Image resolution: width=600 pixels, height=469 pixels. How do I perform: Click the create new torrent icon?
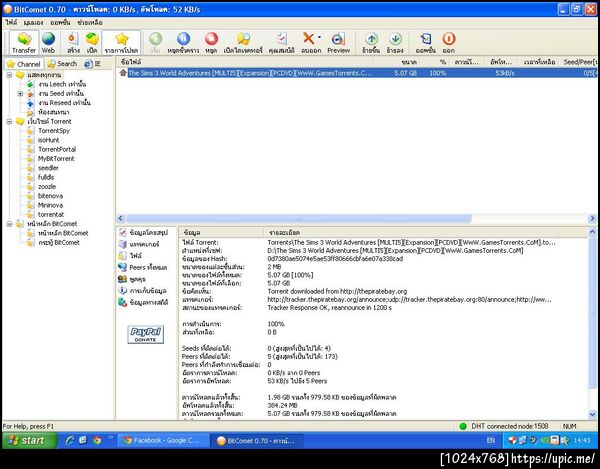pos(73,43)
